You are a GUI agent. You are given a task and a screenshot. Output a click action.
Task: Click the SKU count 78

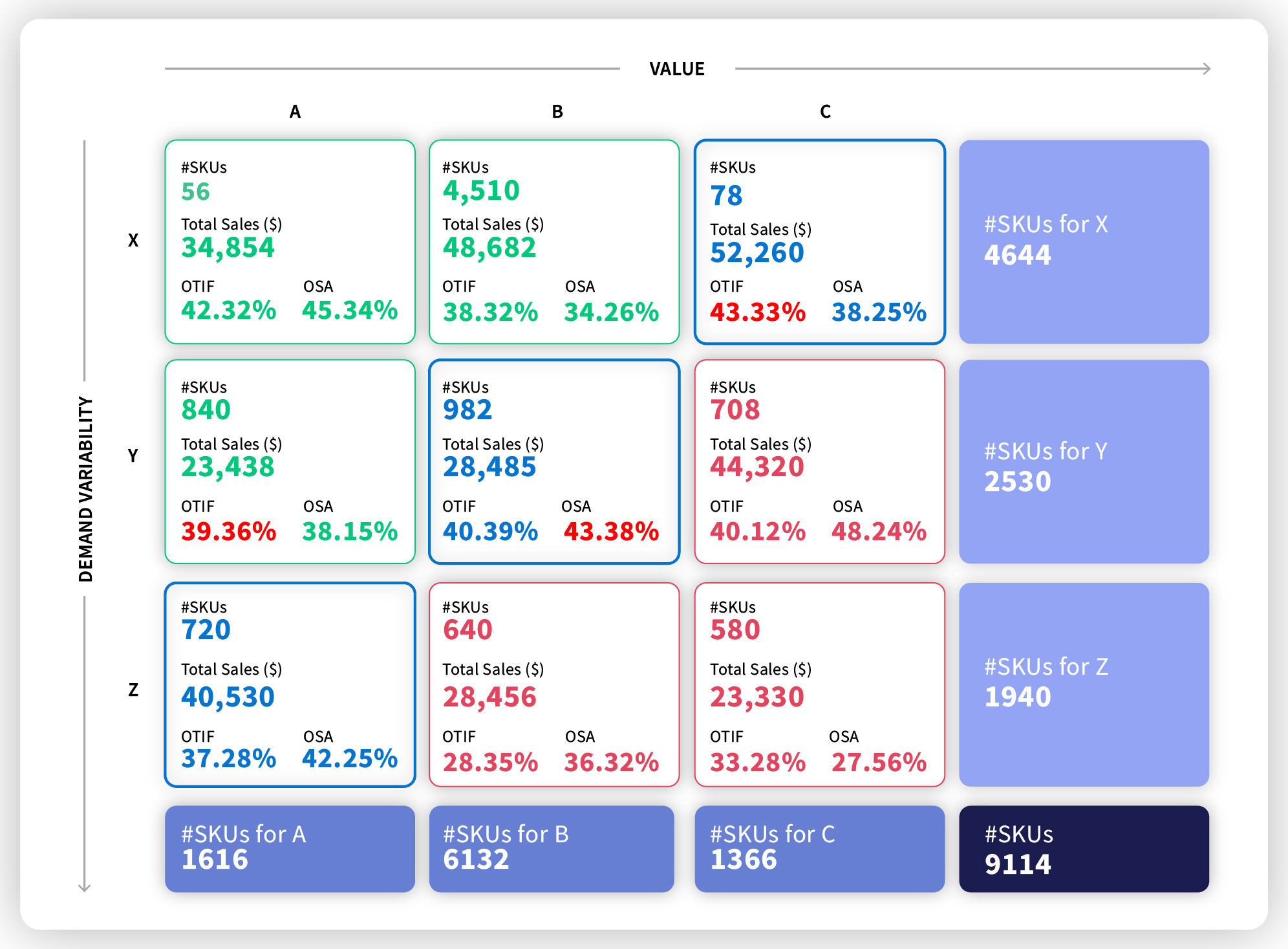[726, 196]
